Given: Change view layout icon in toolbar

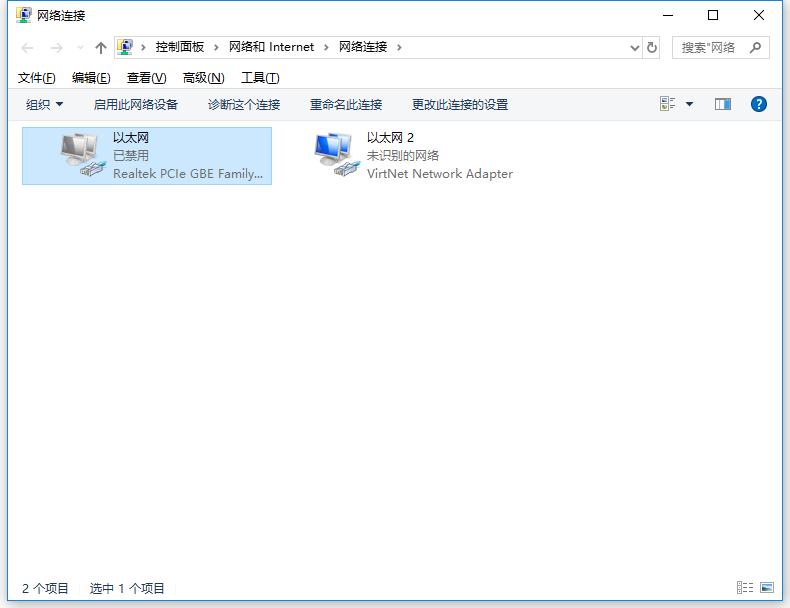Looking at the screenshot, I should (x=668, y=104).
